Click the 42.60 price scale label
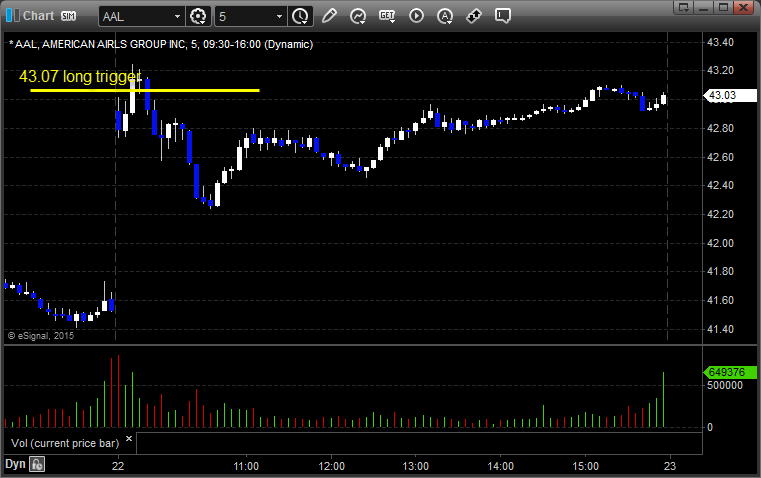Screen dimensions: 761x478 pyautogui.click(x=720, y=157)
